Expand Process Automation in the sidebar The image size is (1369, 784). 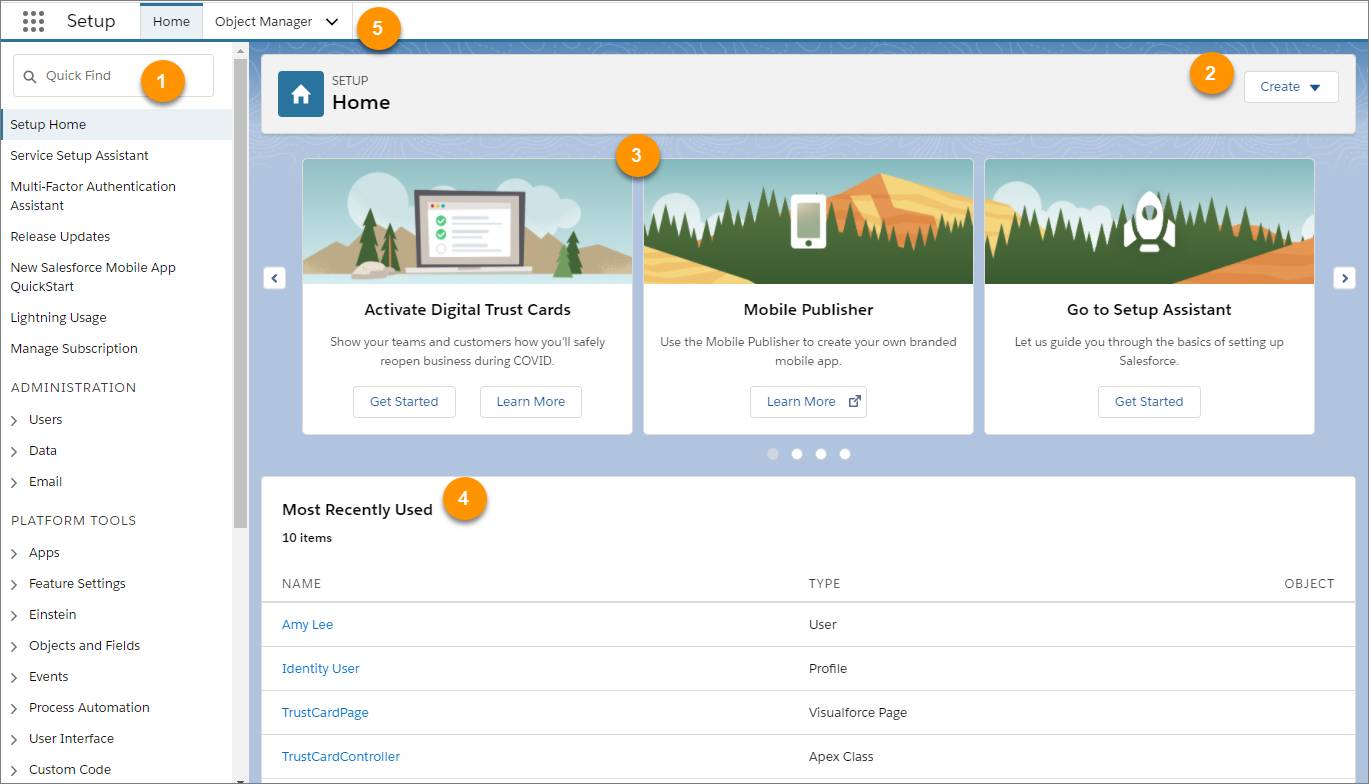coord(17,707)
